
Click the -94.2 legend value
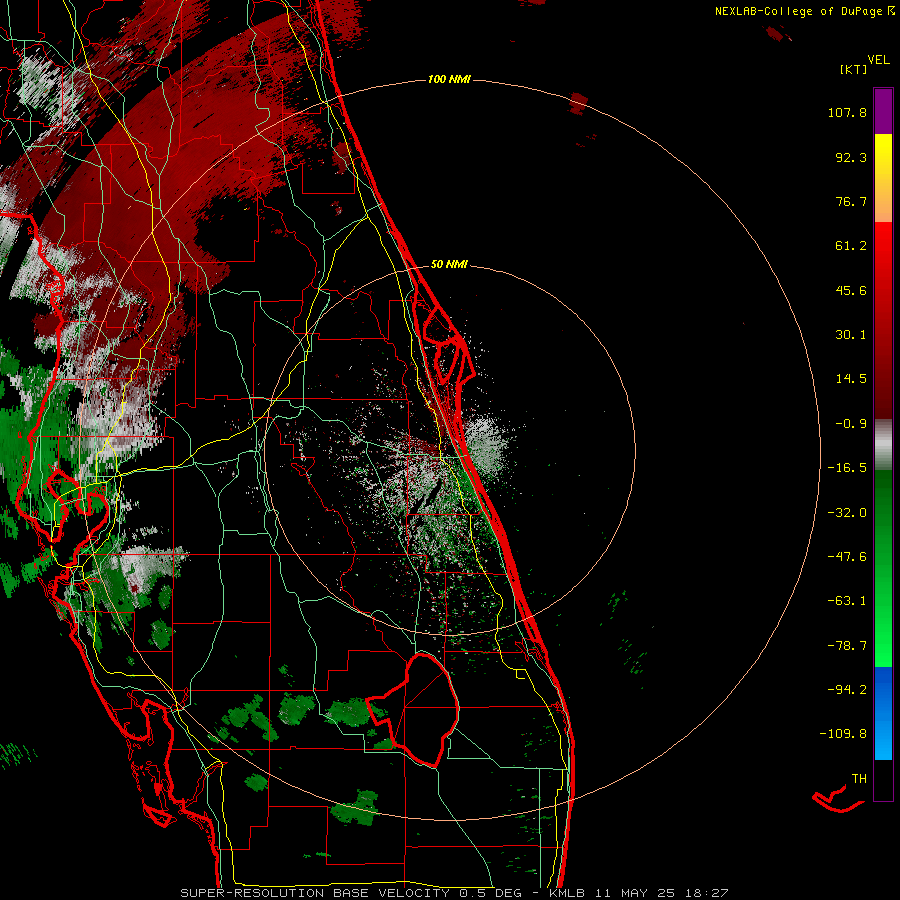tap(847, 689)
